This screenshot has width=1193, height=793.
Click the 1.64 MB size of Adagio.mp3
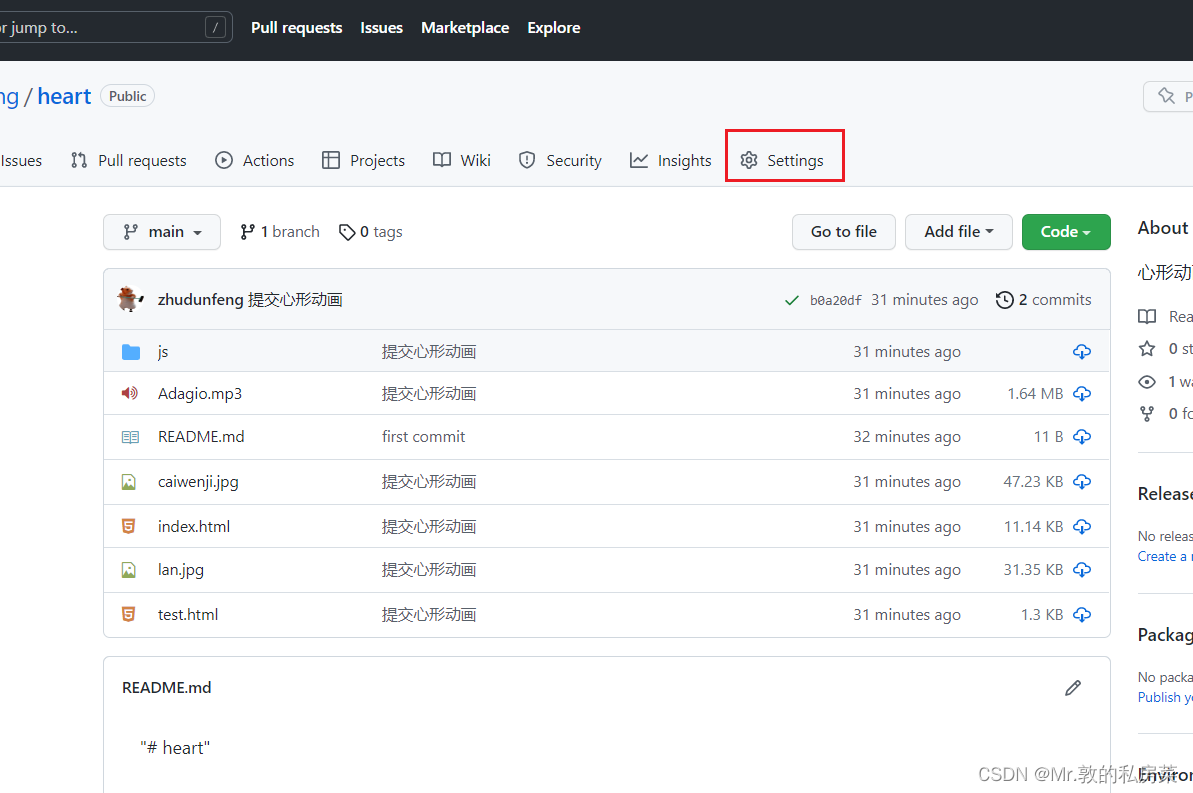coord(1035,393)
